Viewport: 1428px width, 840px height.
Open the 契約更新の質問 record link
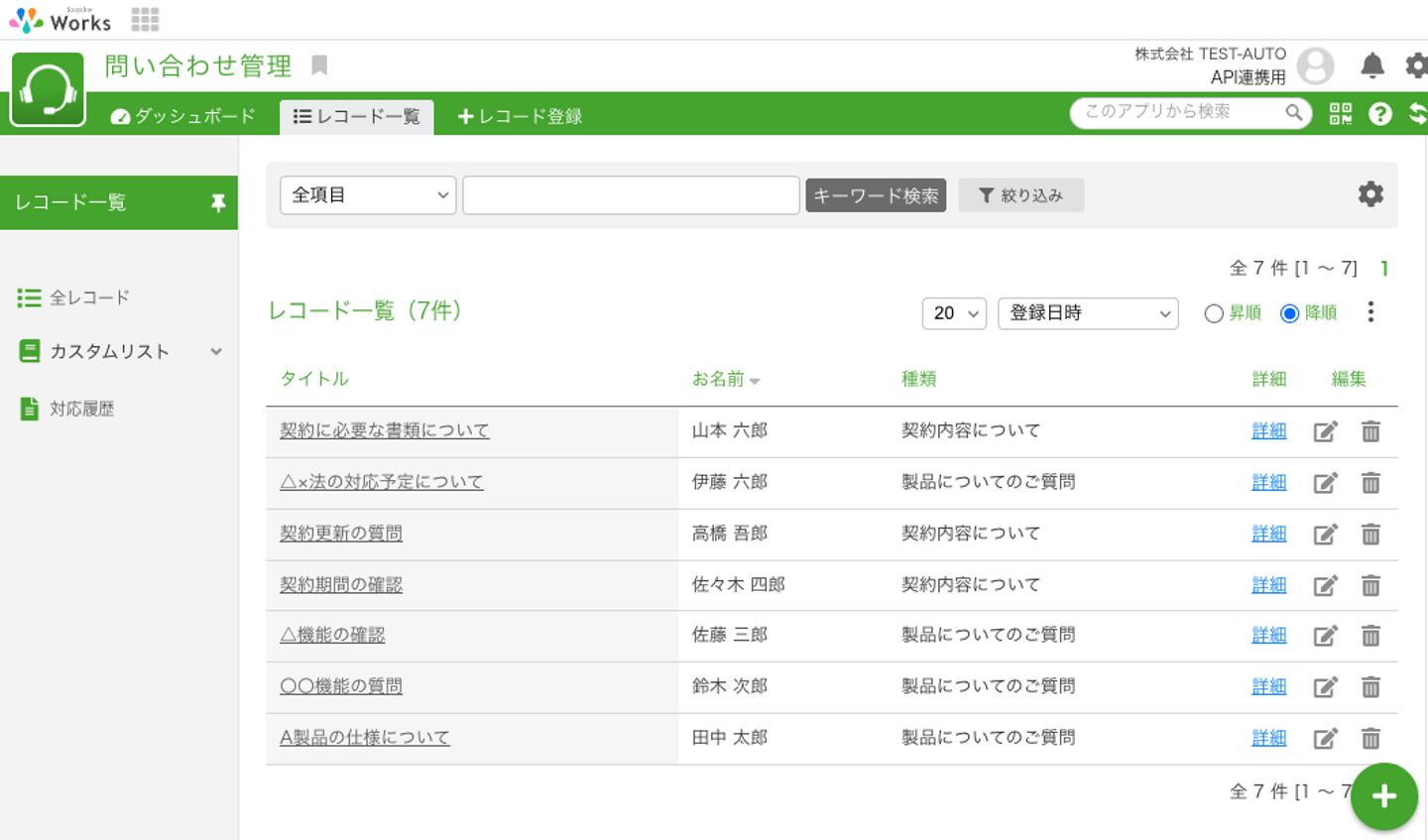341,534
